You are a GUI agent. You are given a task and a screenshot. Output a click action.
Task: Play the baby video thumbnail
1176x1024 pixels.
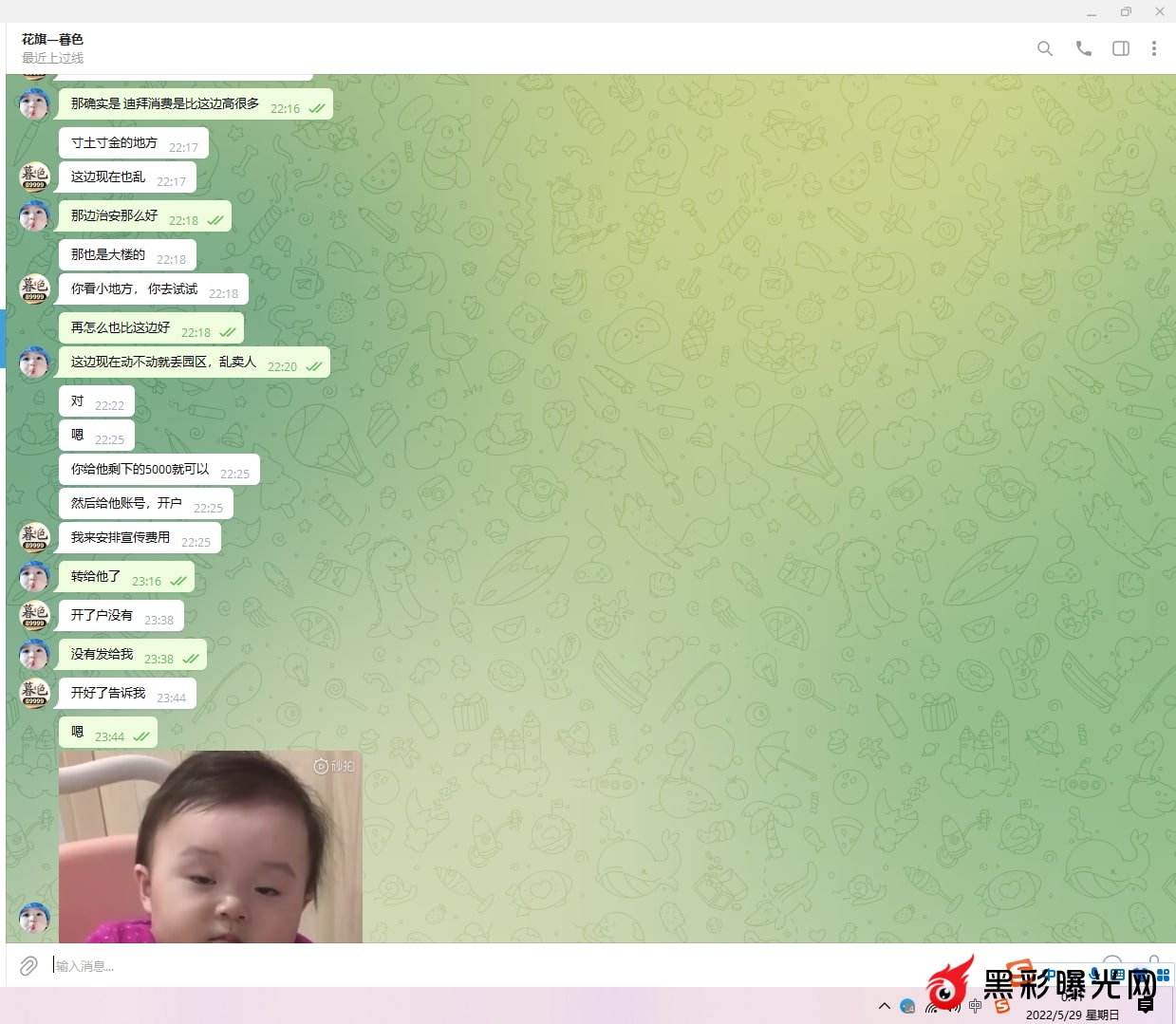click(x=210, y=847)
